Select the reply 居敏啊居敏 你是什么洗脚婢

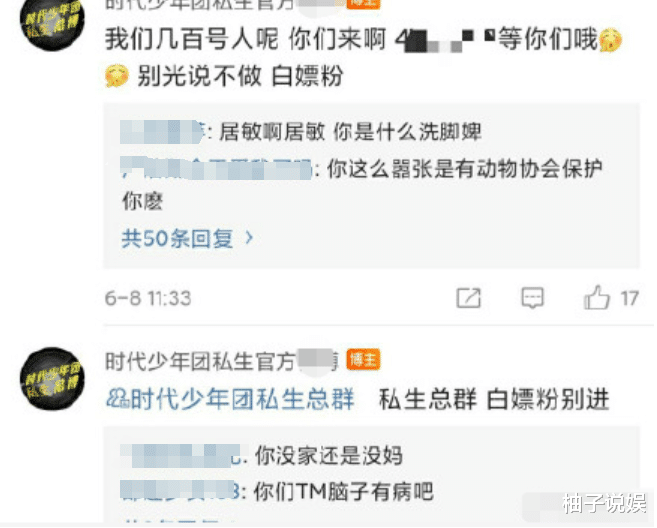(x=350, y=132)
